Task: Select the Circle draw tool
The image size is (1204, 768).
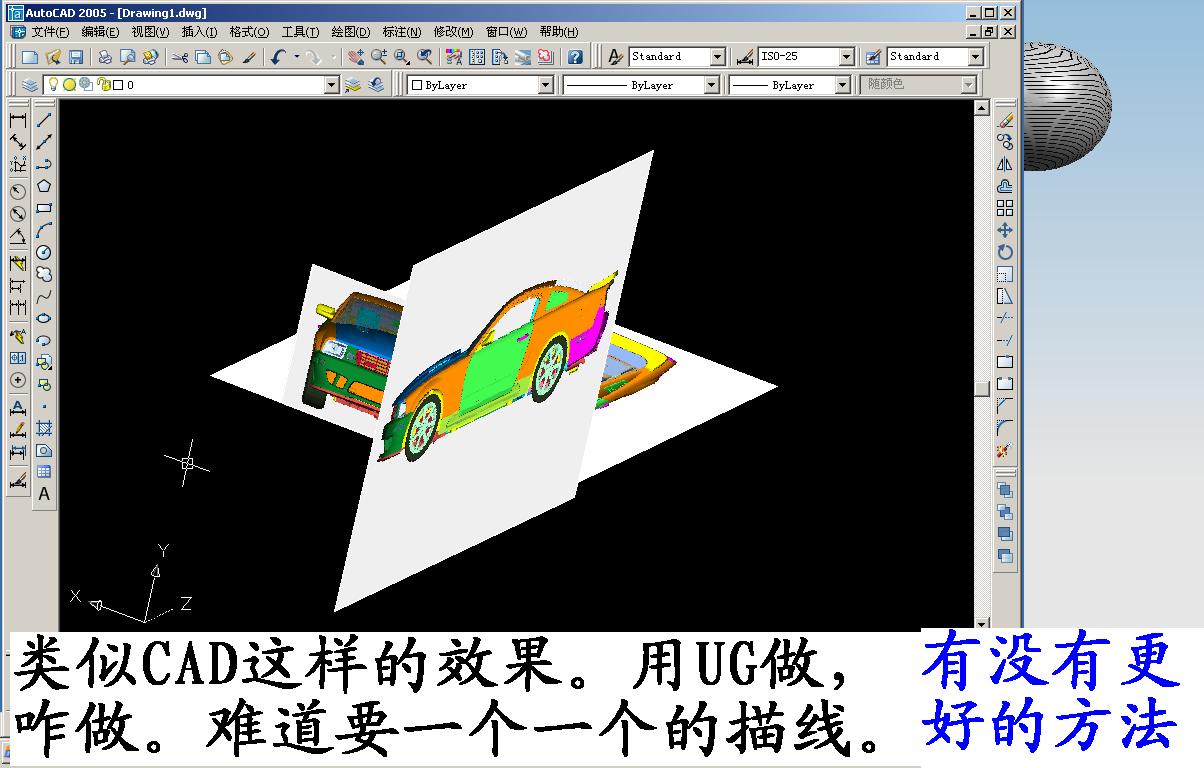Action: click(44, 252)
